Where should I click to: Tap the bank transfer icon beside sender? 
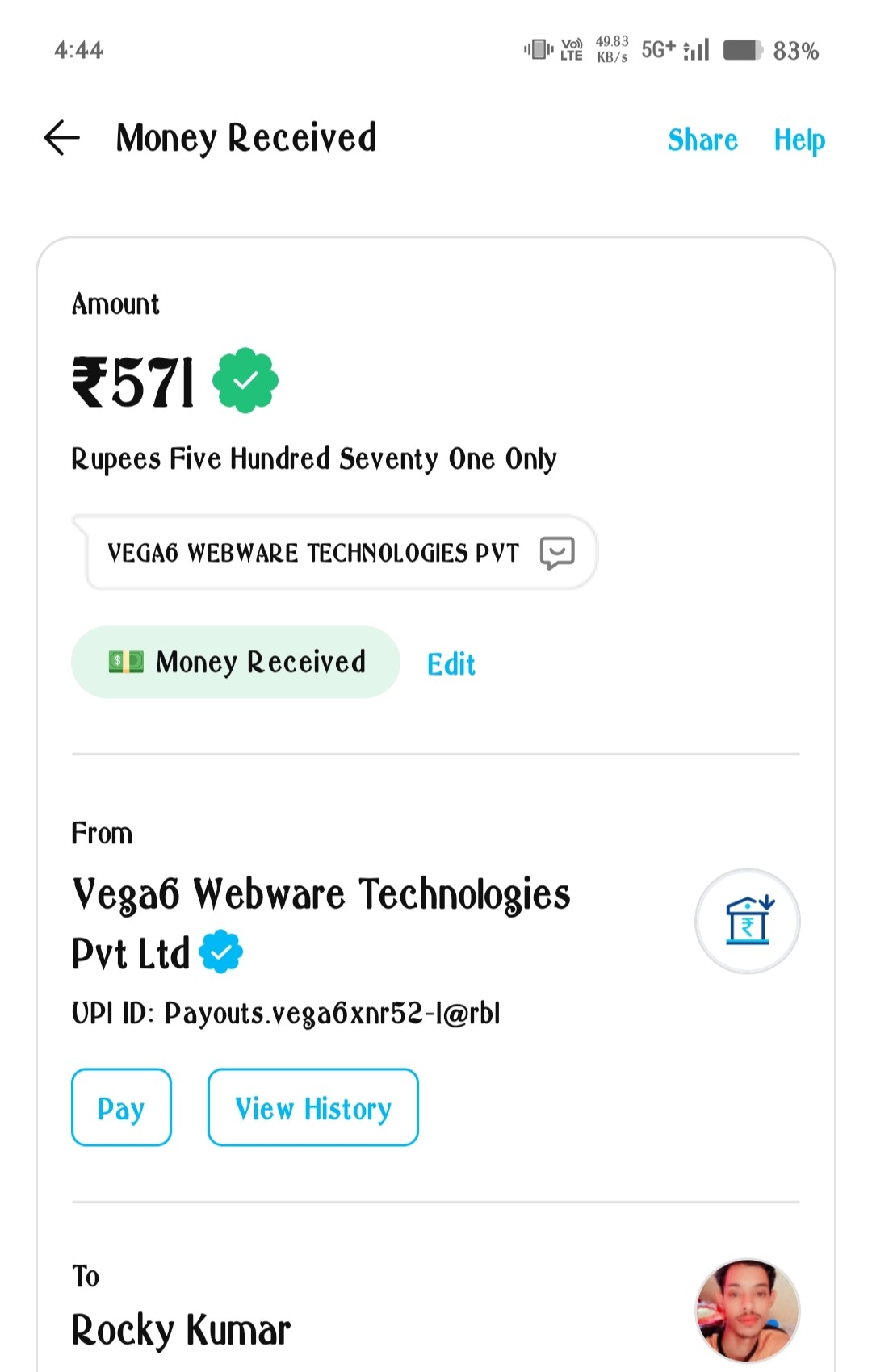click(748, 921)
